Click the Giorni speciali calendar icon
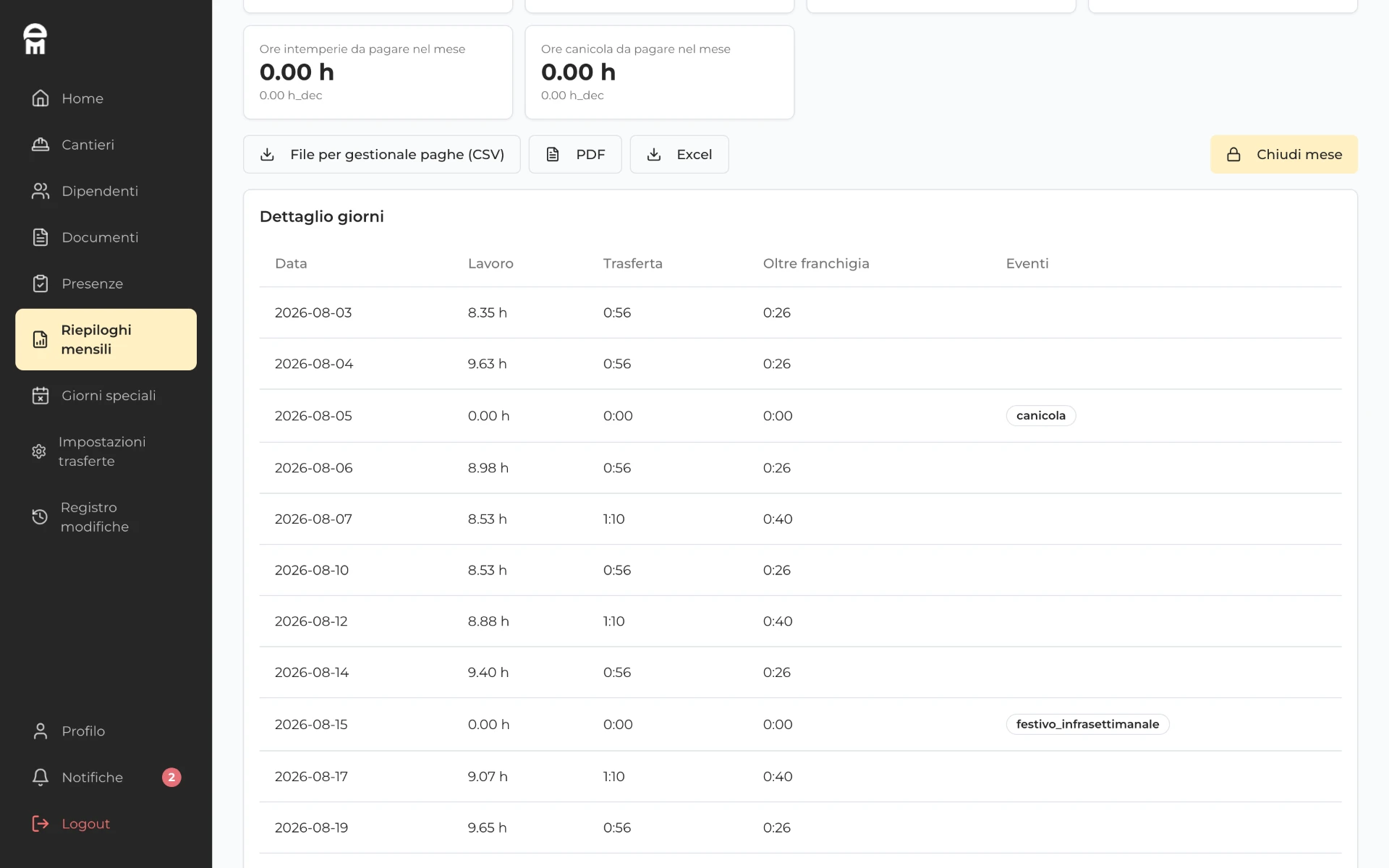 click(x=41, y=396)
